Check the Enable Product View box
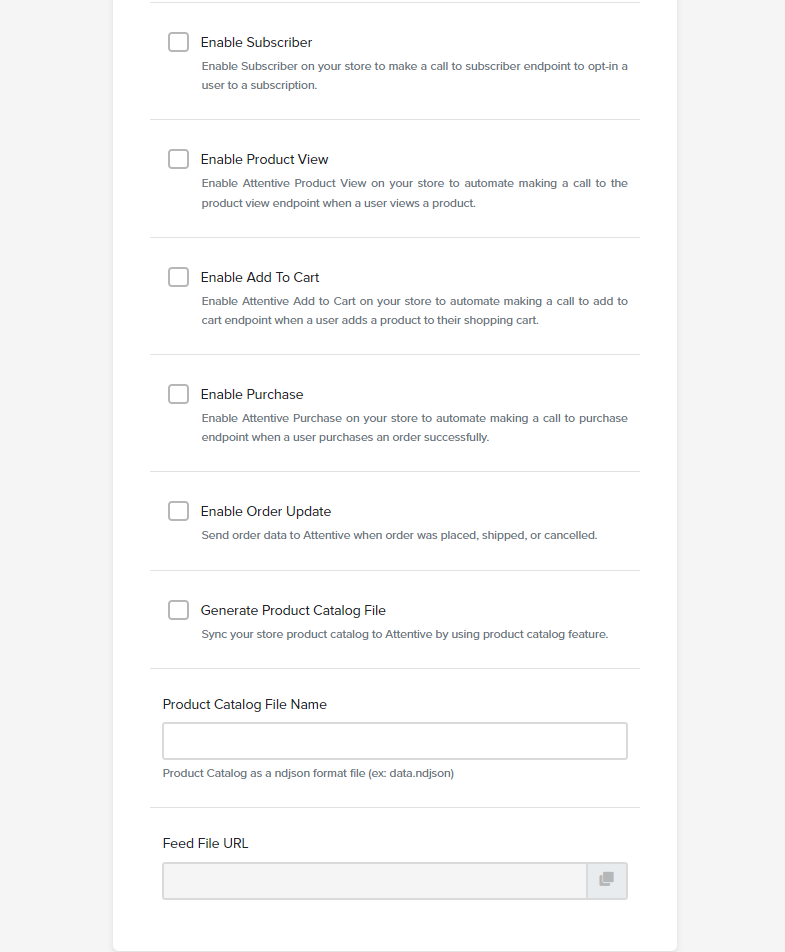 click(178, 159)
